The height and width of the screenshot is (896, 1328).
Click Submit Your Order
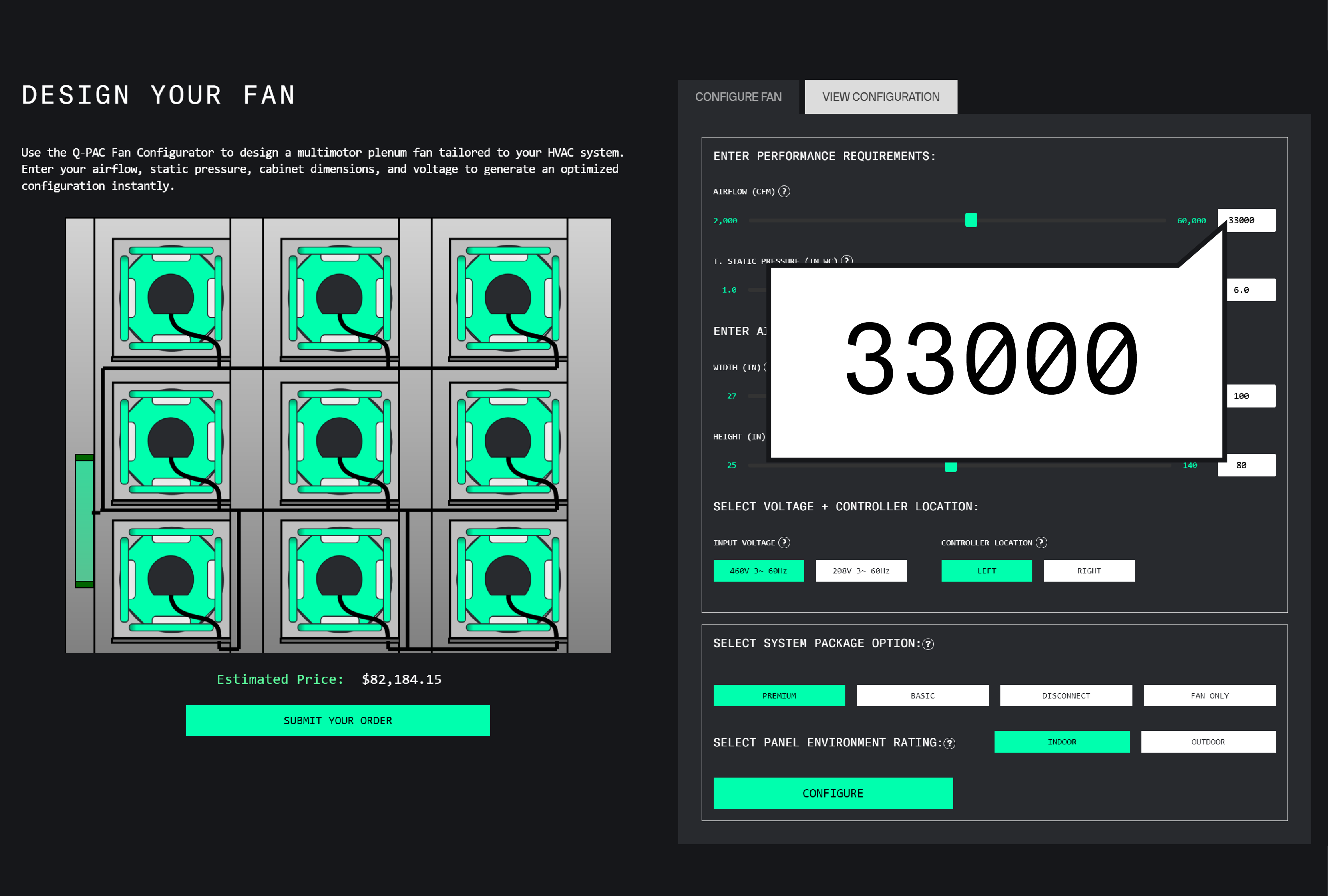[x=338, y=720]
